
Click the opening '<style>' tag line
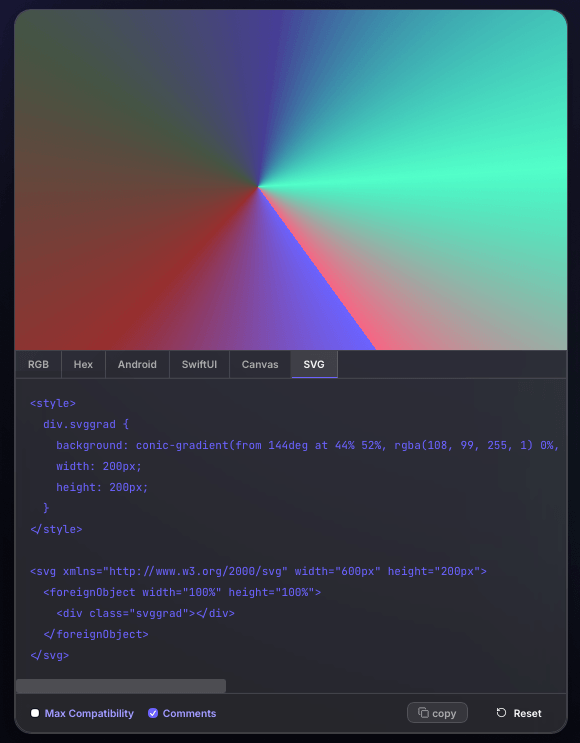point(53,403)
